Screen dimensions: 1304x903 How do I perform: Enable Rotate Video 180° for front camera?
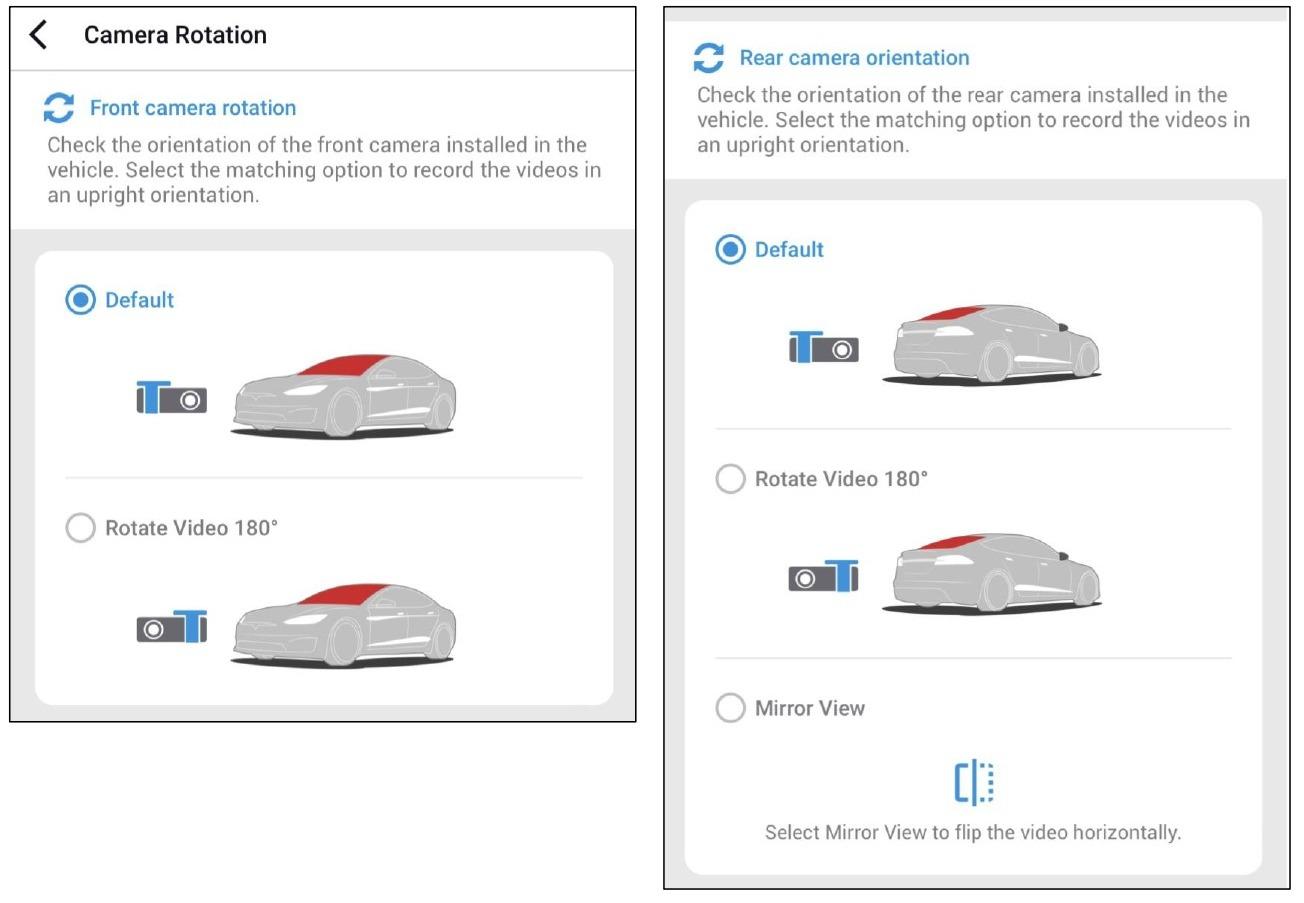click(80, 528)
